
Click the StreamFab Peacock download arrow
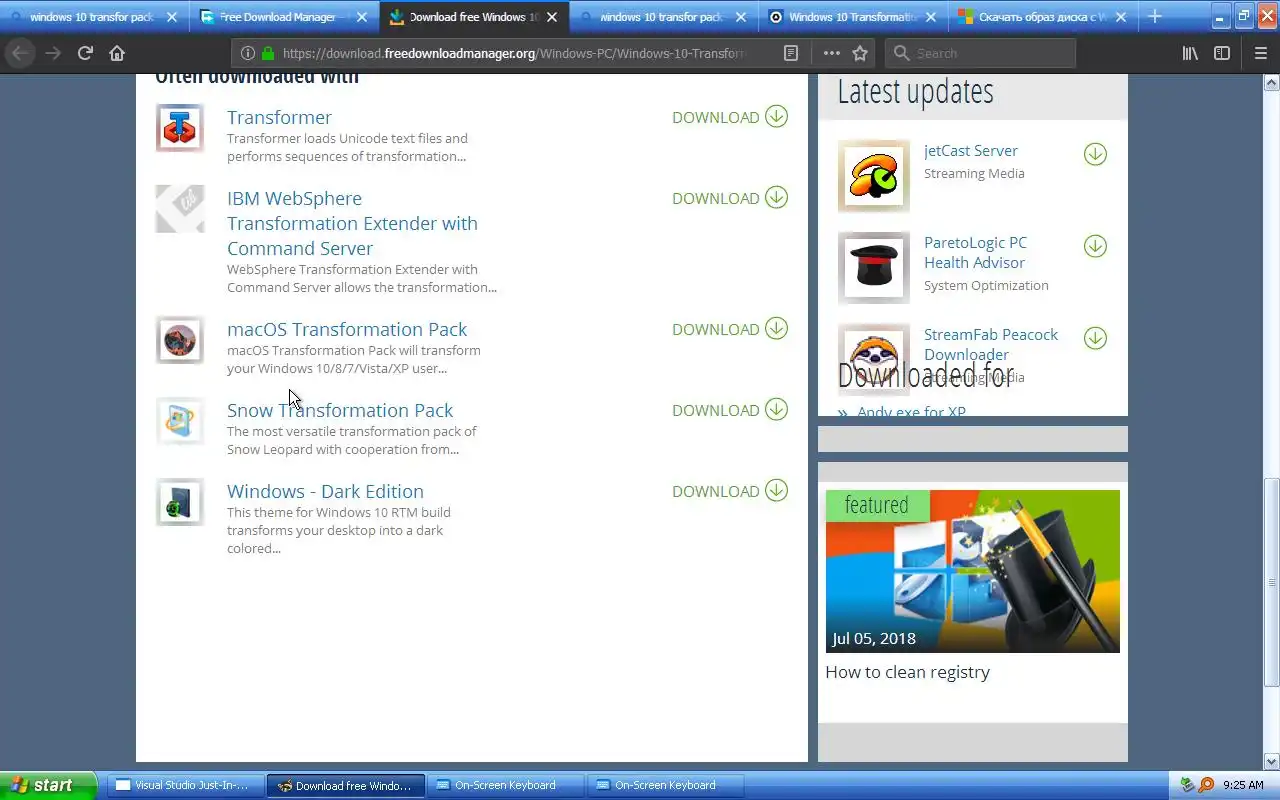1095,338
